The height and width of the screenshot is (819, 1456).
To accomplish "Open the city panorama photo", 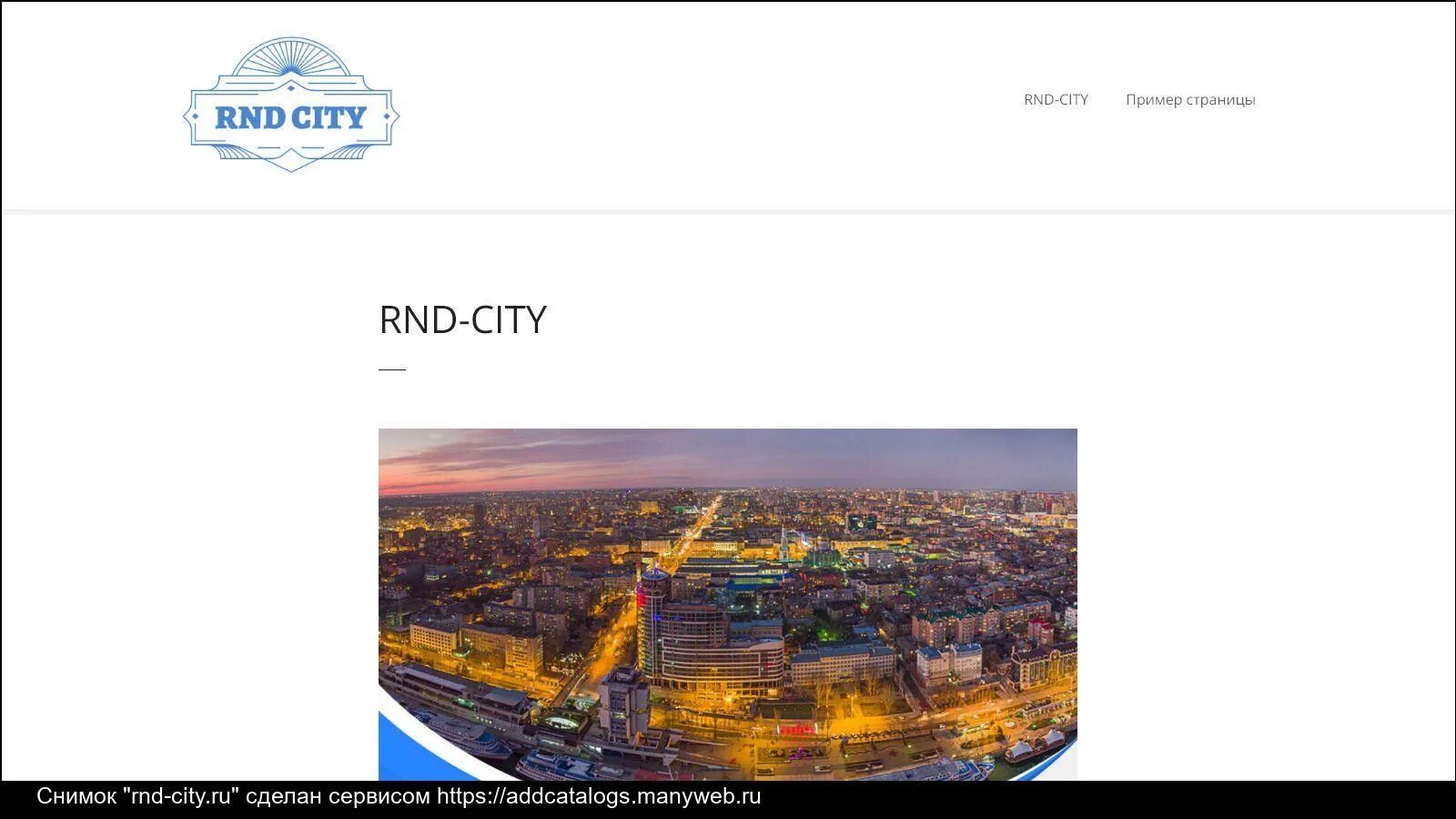I will tap(728, 604).
